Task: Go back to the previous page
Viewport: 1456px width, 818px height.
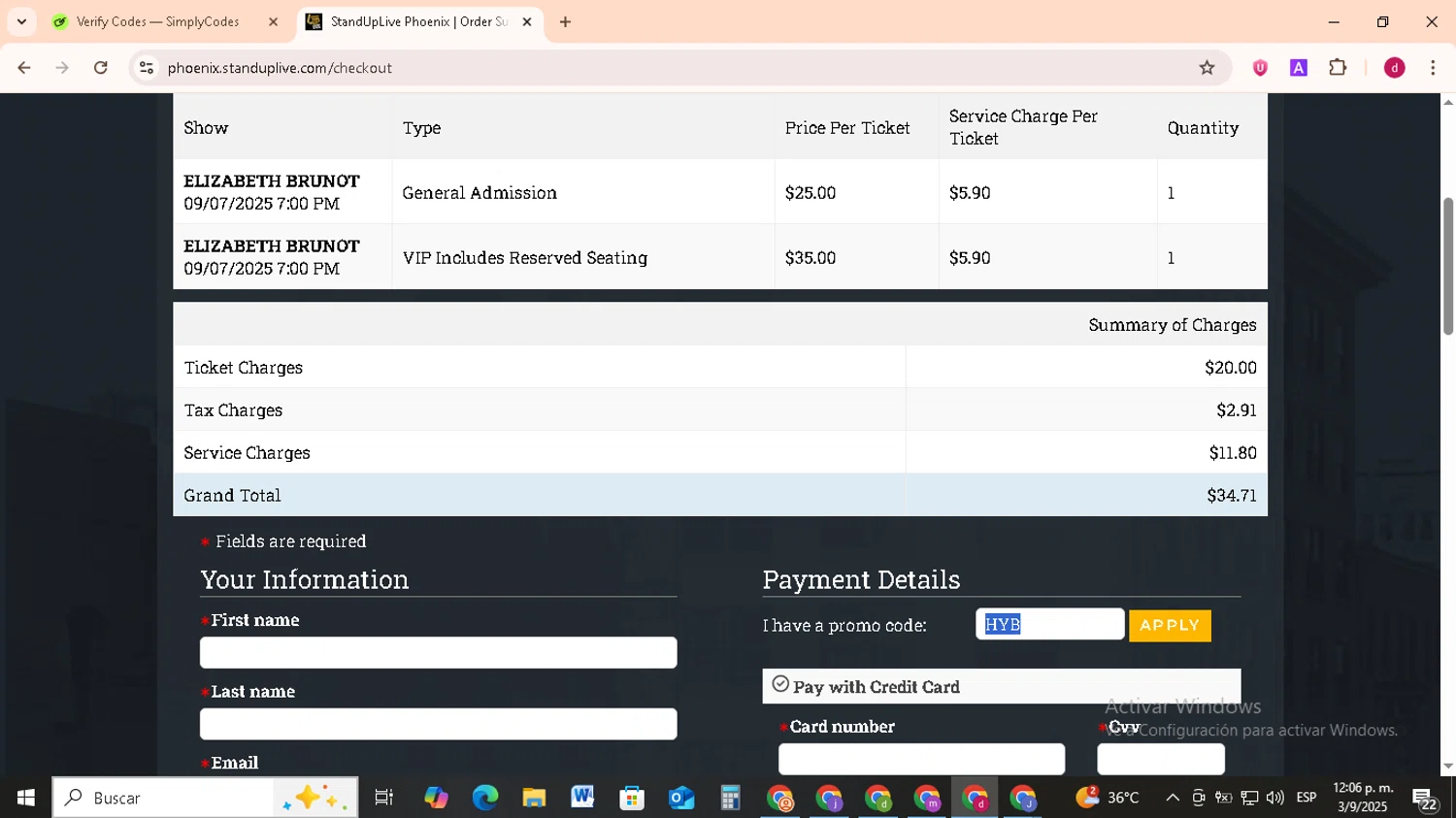Action: pyautogui.click(x=24, y=68)
